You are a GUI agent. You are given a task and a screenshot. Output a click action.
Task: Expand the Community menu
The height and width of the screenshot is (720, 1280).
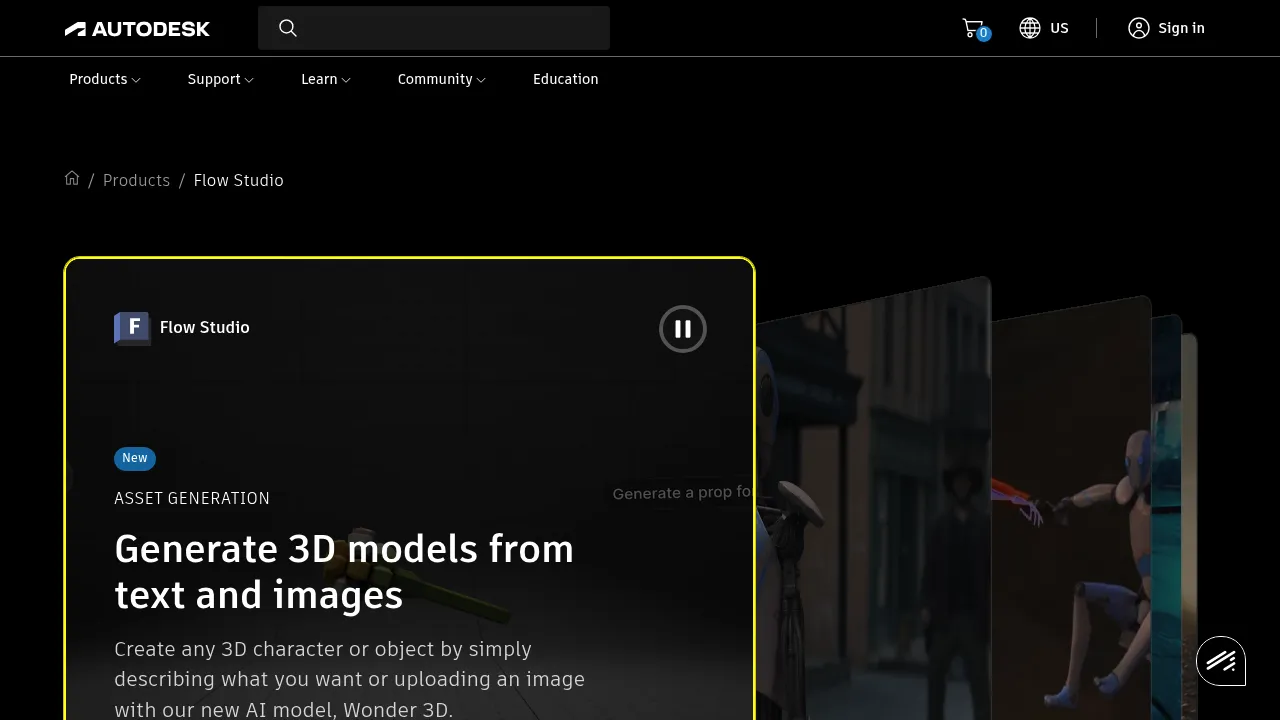(x=442, y=79)
